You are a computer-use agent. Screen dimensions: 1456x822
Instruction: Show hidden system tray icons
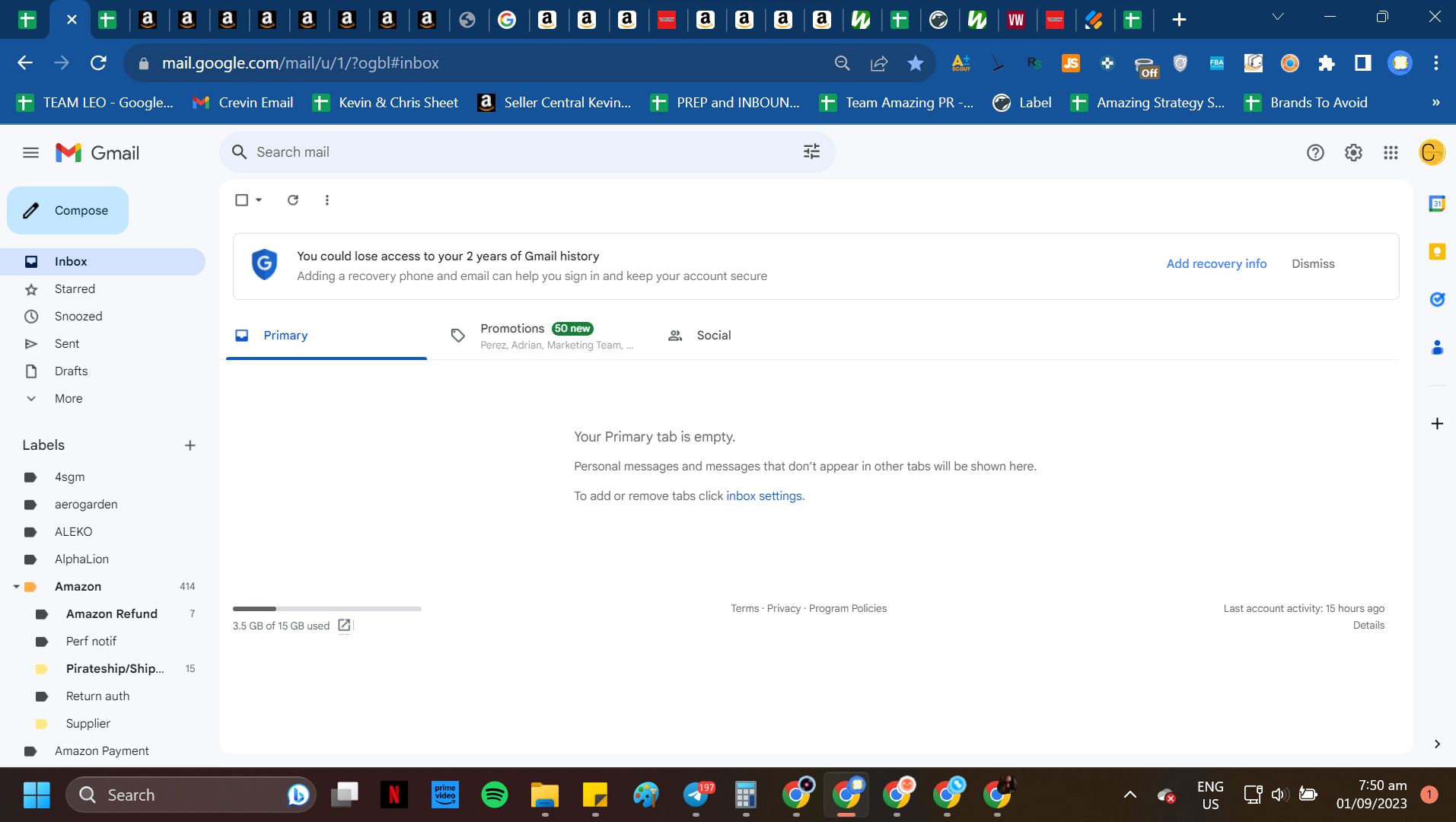tap(1129, 795)
